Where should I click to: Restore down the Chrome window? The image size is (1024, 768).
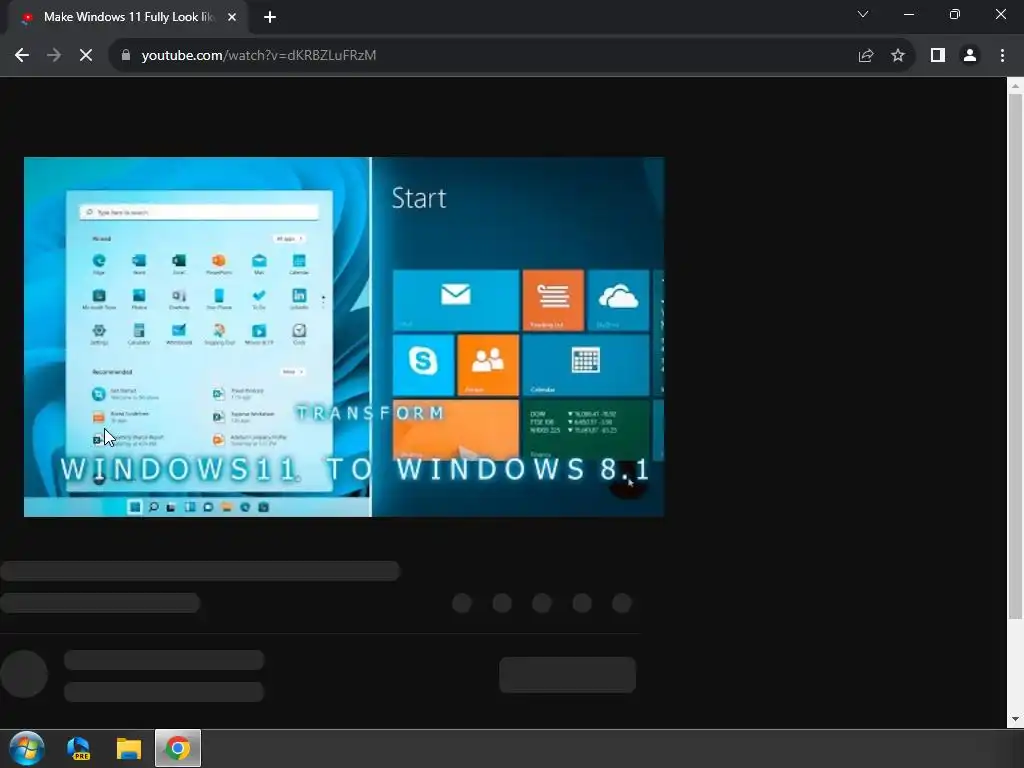click(955, 14)
